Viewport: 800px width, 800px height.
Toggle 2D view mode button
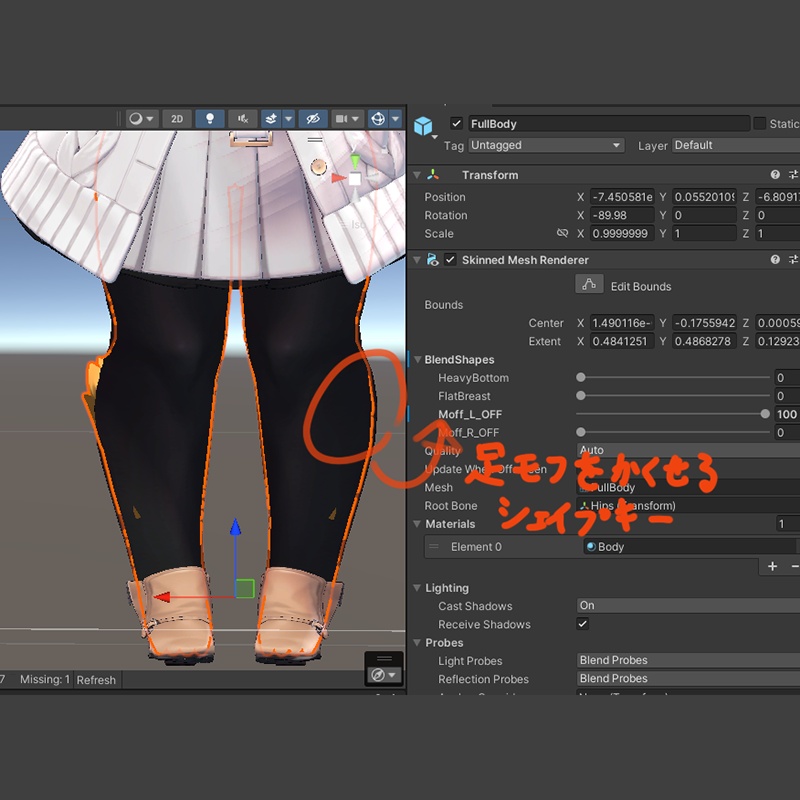point(177,119)
